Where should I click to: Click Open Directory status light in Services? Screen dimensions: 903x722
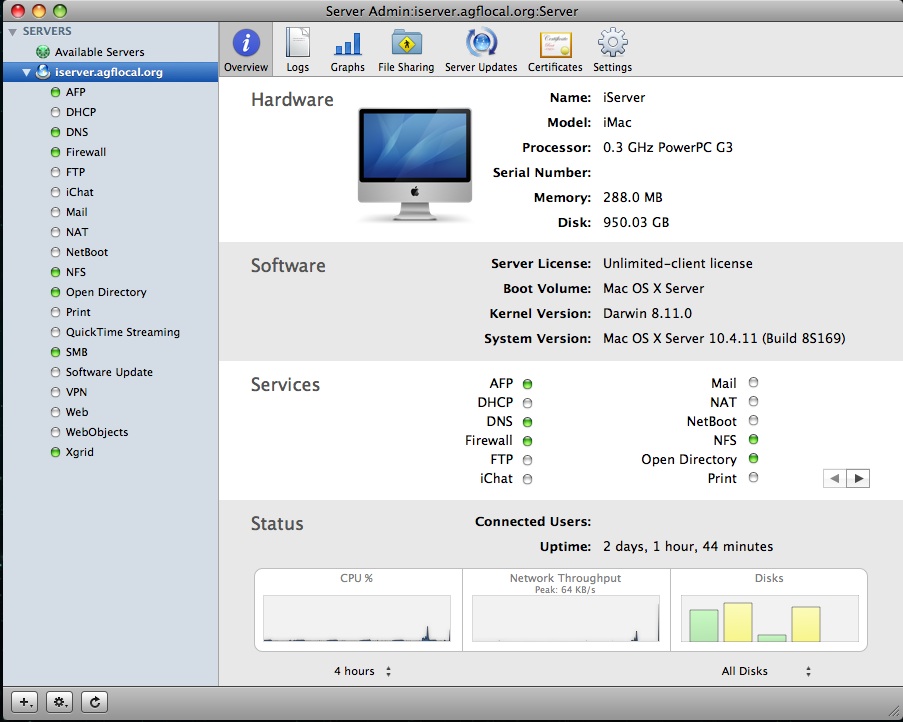coord(753,458)
